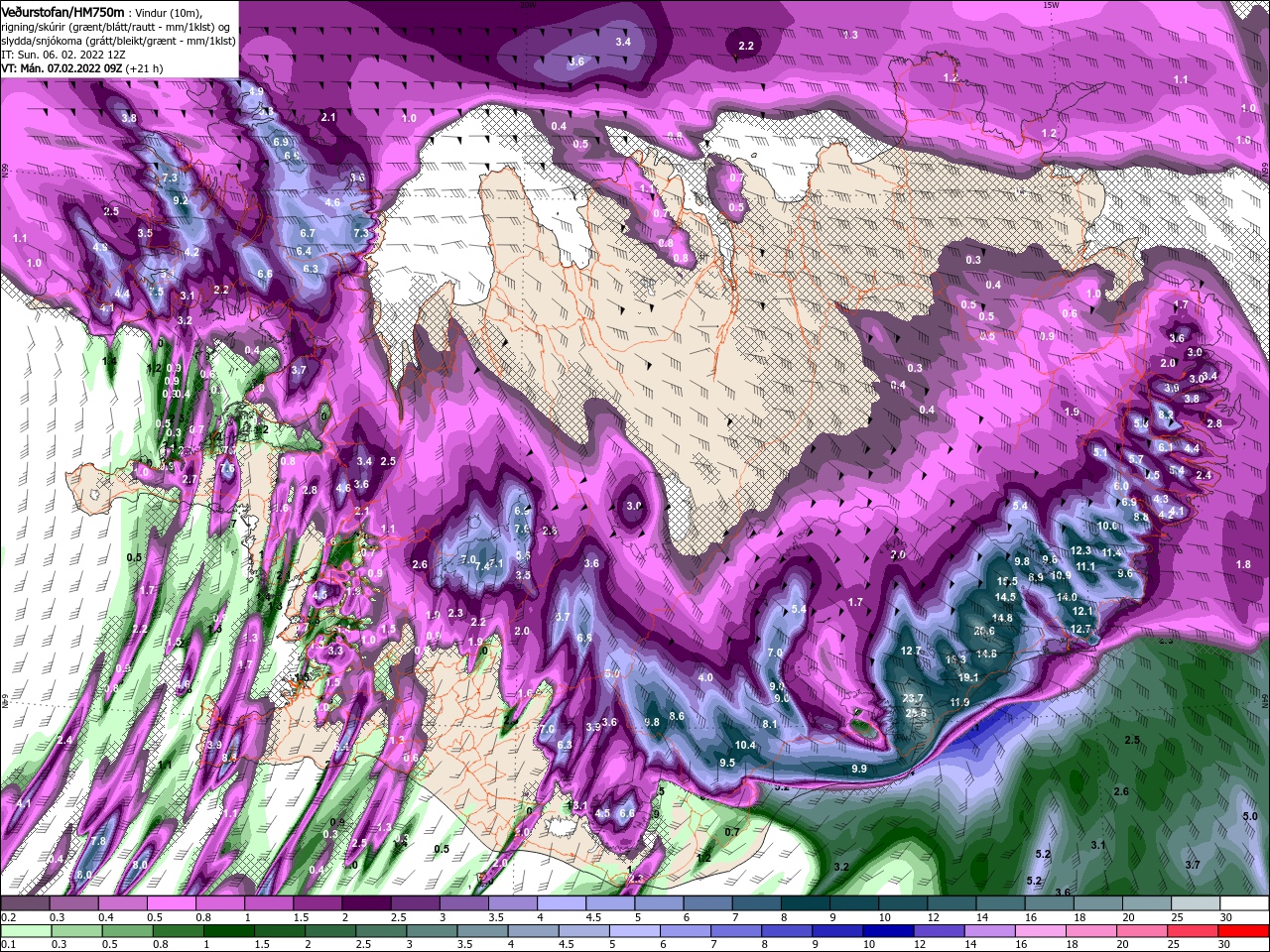This screenshot has width=1270, height=952.
Task: Click the Veðurstofan/HM750m title text
Action: coord(63,12)
